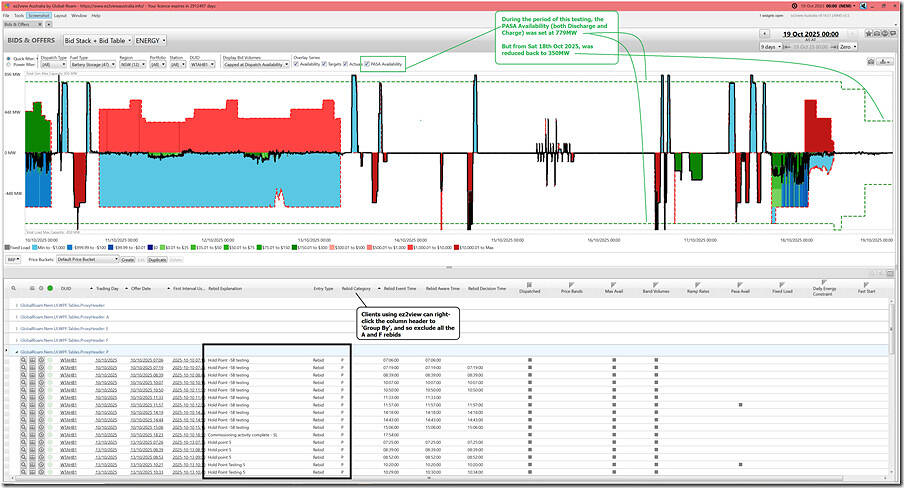Click the clock icon in the title bar
This screenshot has width=904, height=488.
point(795,6)
